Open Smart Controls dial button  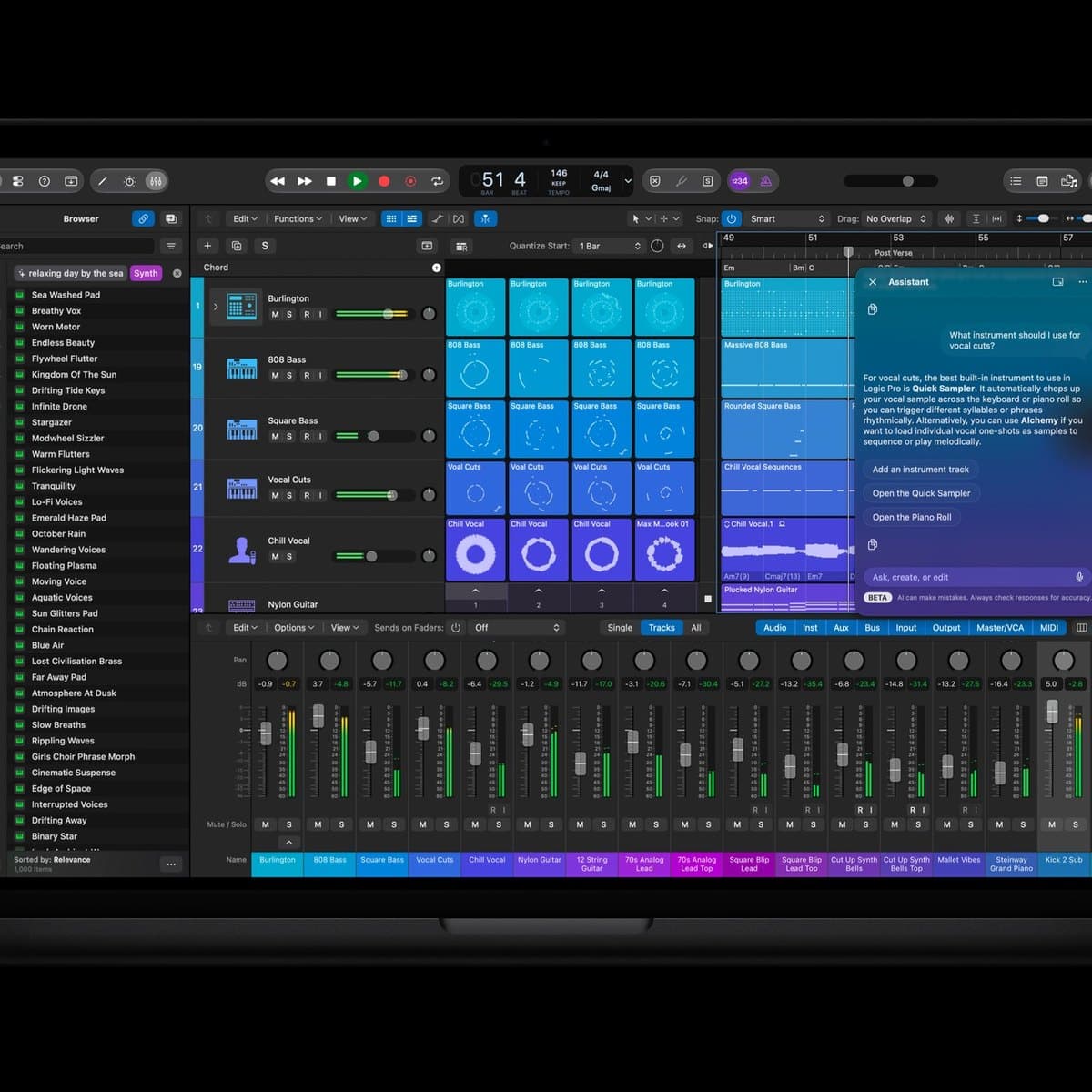pos(129,181)
